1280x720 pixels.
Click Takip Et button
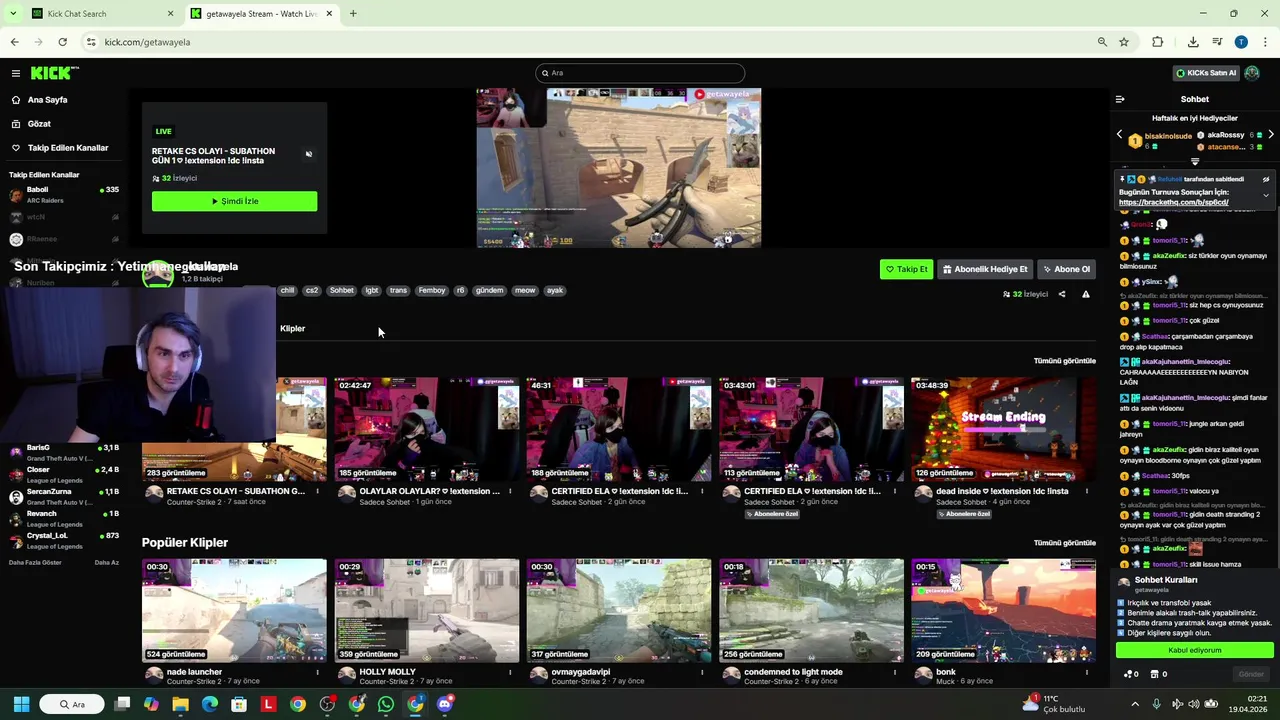906,269
